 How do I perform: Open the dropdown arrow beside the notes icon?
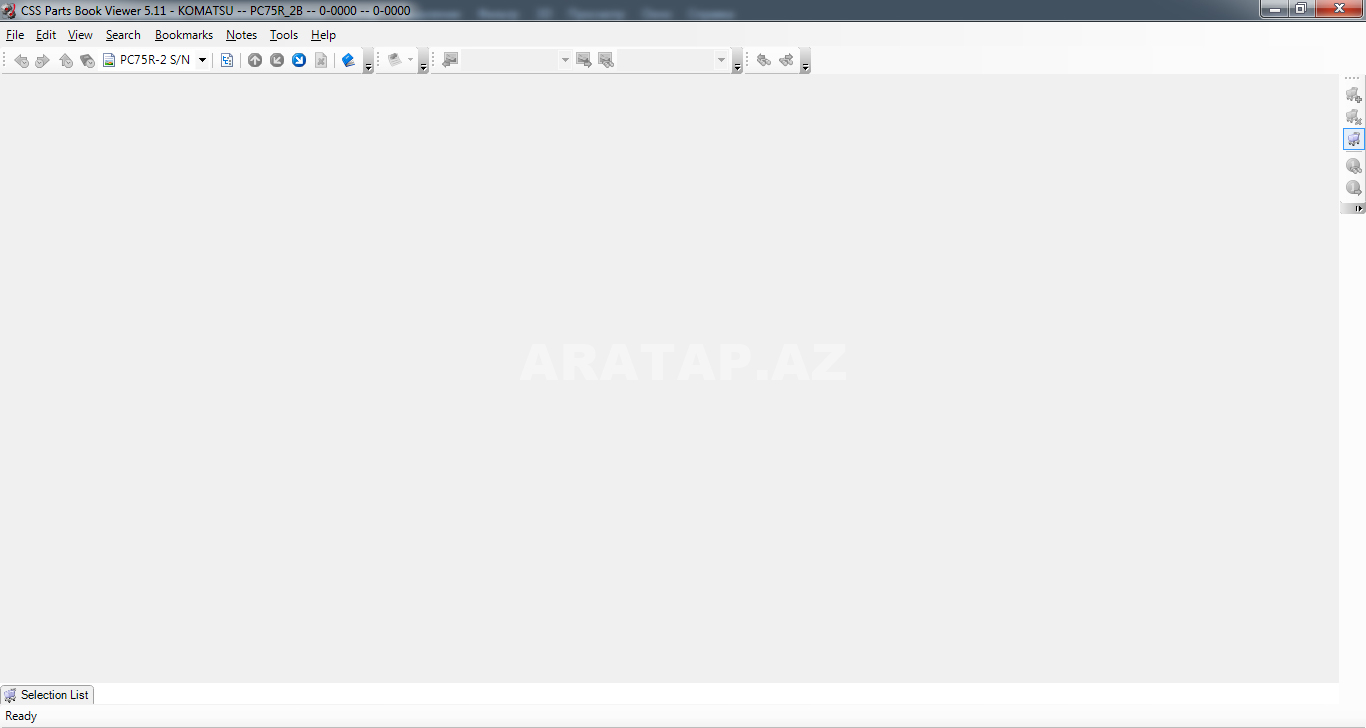click(410, 60)
